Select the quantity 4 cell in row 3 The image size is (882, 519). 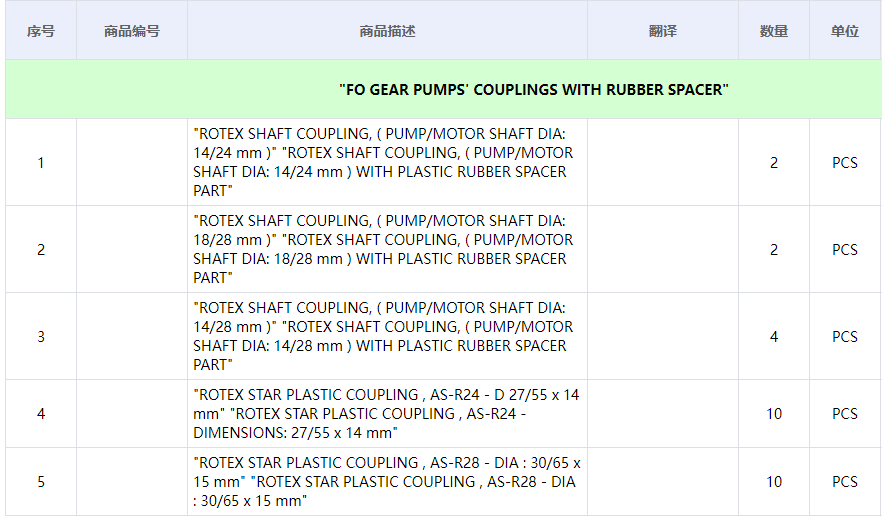coord(774,336)
